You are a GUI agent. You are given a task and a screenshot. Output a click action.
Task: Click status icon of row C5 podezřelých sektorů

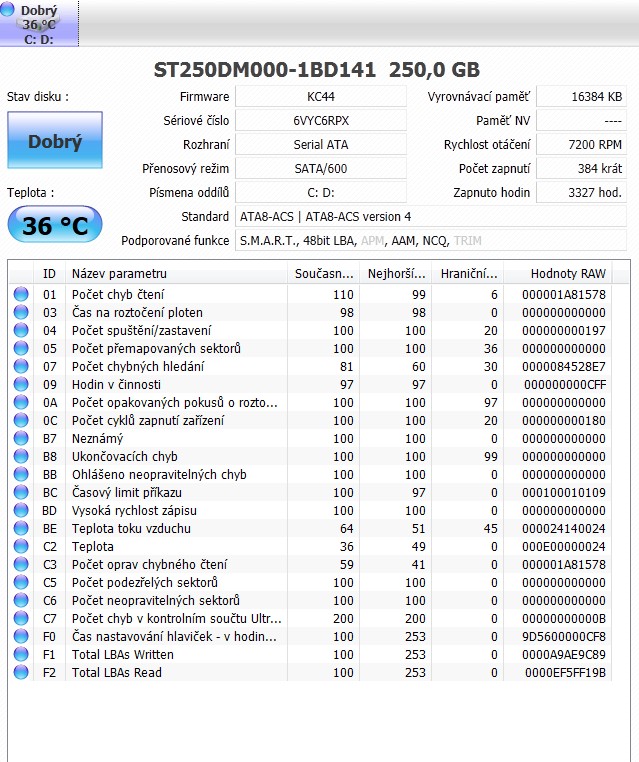click(x=21, y=582)
